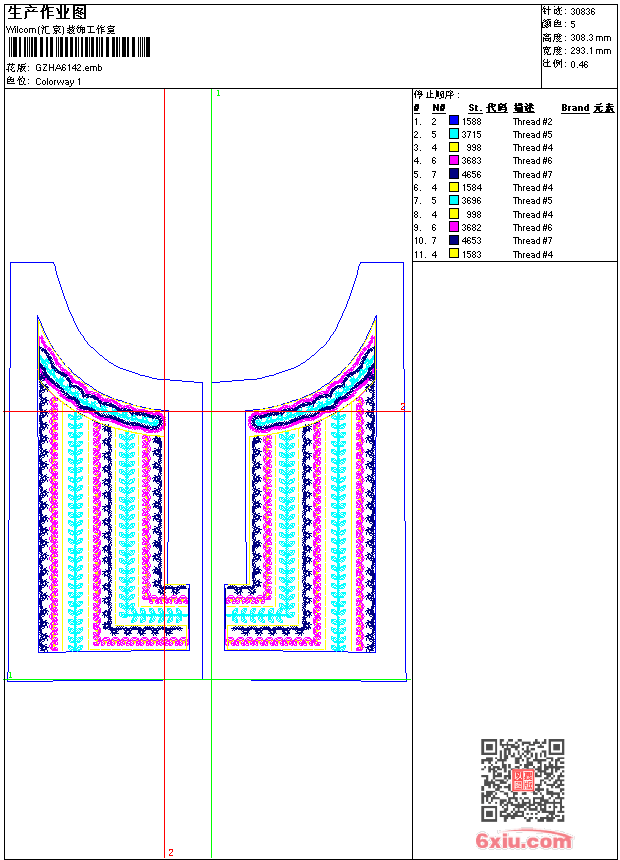
Task: Click the yellow swatch in stop row 3
Action: point(454,148)
